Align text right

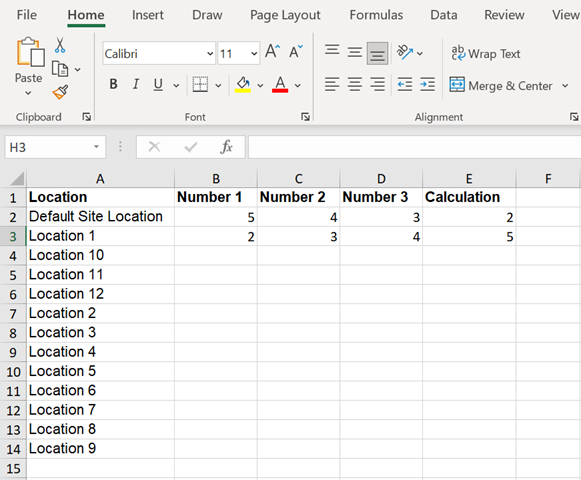tap(378, 85)
